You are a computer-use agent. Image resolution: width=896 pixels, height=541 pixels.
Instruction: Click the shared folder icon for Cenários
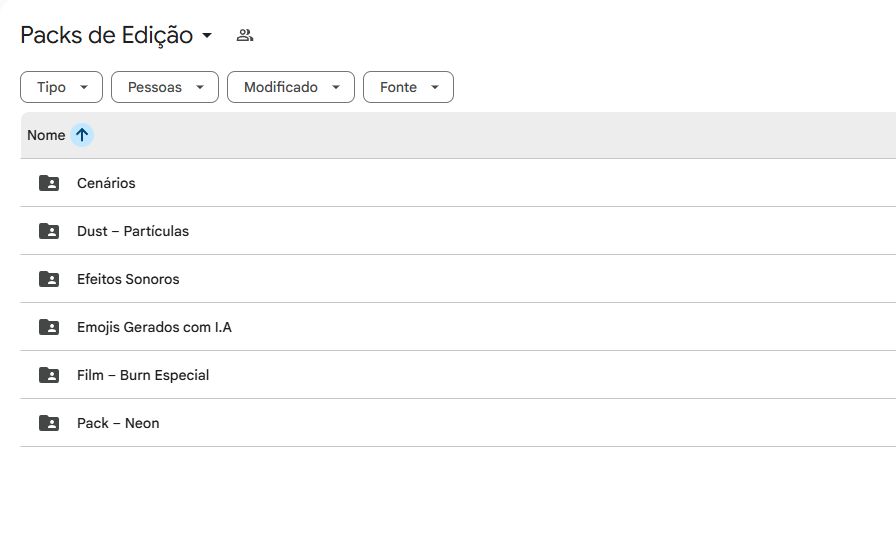49,183
